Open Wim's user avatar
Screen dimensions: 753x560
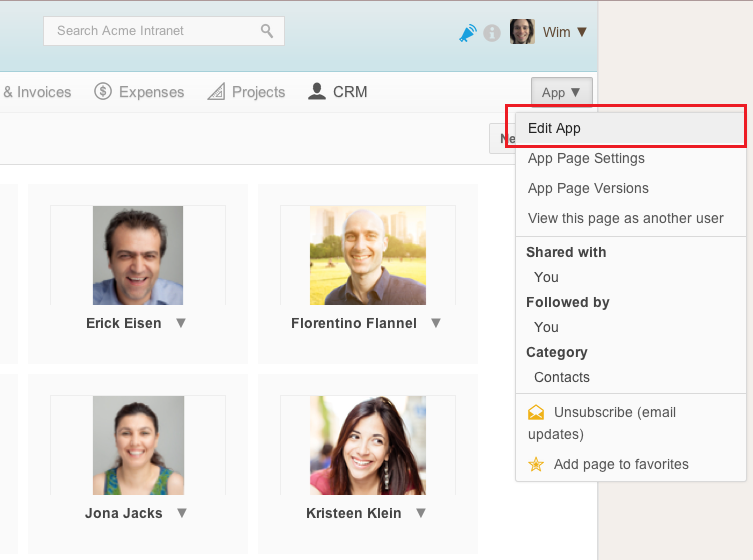tap(522, 32)
